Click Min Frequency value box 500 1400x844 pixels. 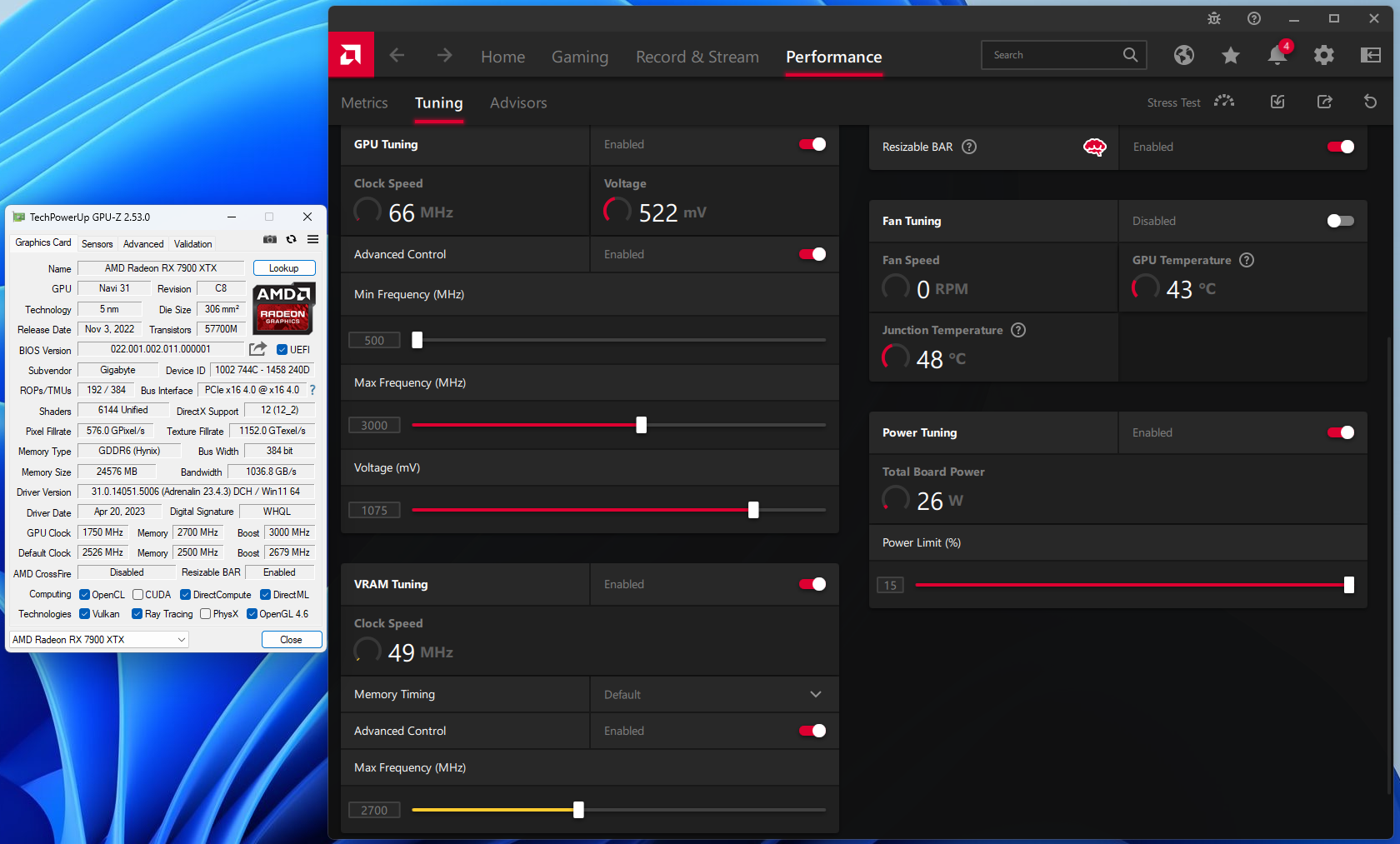[374, 340]
